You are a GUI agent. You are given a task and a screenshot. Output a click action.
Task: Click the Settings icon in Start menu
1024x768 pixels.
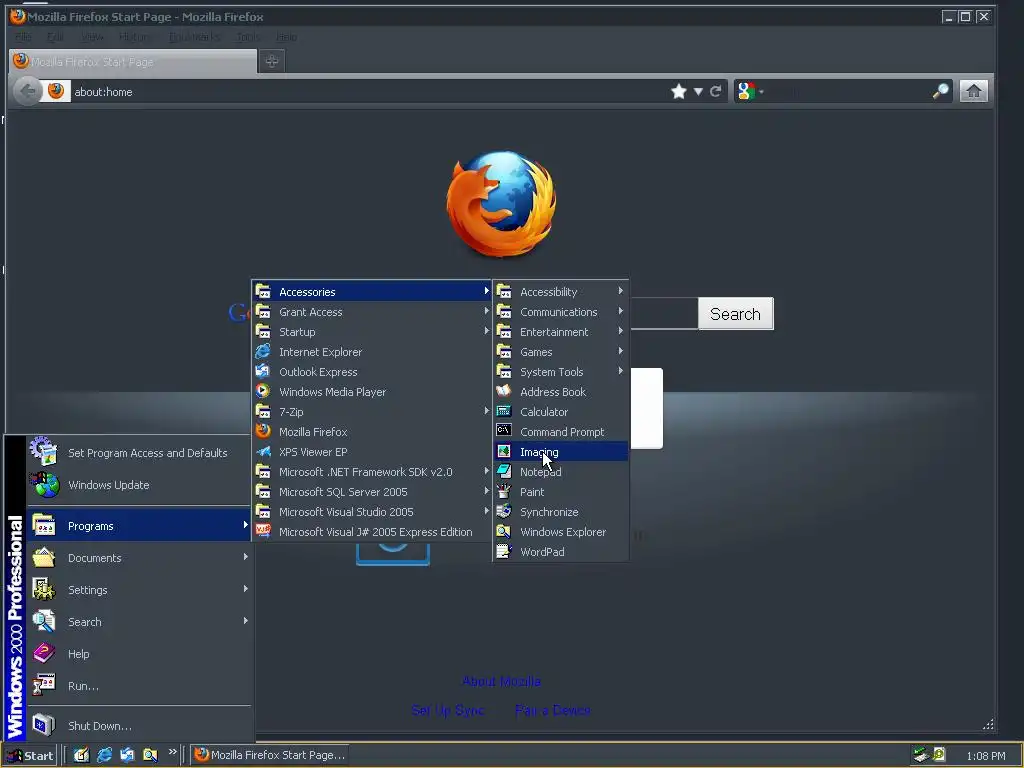tap(44, 589)
